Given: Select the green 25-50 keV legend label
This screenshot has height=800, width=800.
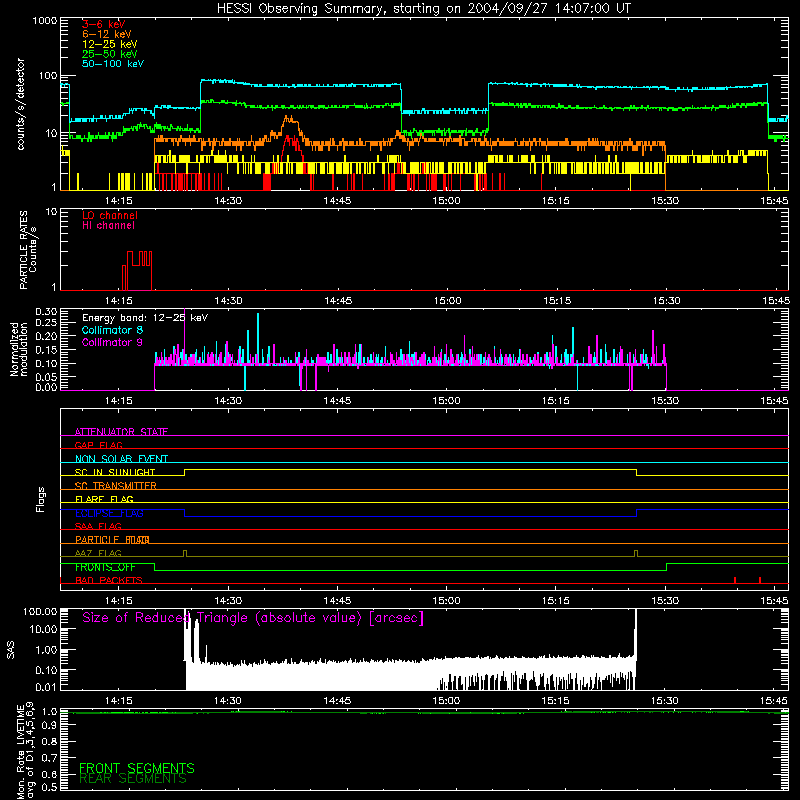Looking at the screenshot, I should pos(110,54).
